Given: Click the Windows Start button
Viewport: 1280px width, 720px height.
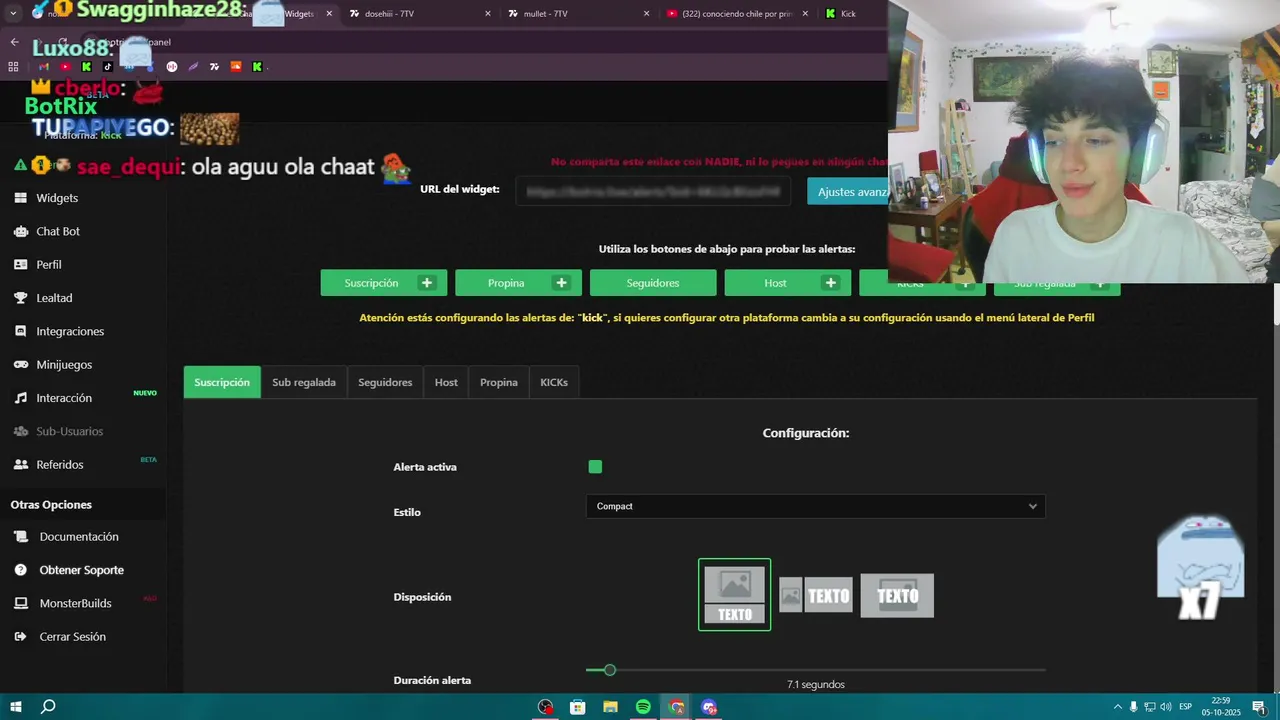Looking at the screenshot, I should [x=14, y=707].
